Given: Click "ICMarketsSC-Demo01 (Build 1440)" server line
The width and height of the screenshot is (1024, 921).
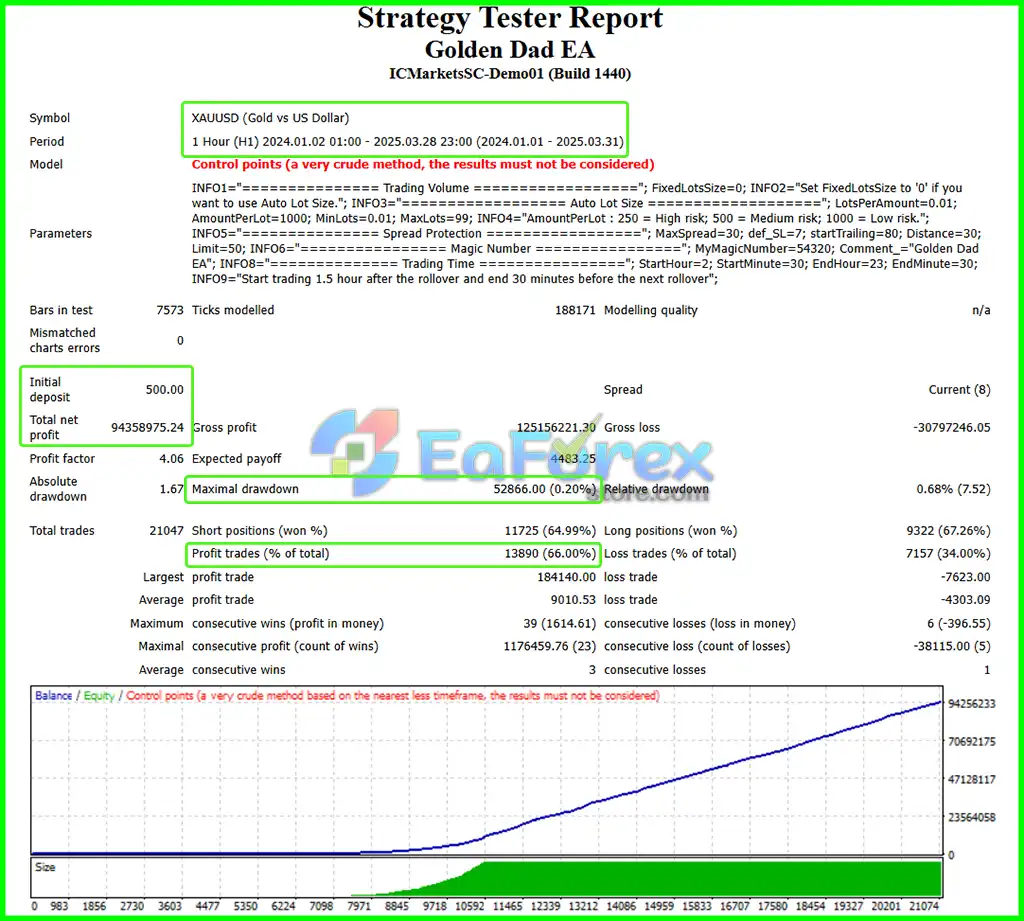Looking at the screenshot, I should coord(510,74).
